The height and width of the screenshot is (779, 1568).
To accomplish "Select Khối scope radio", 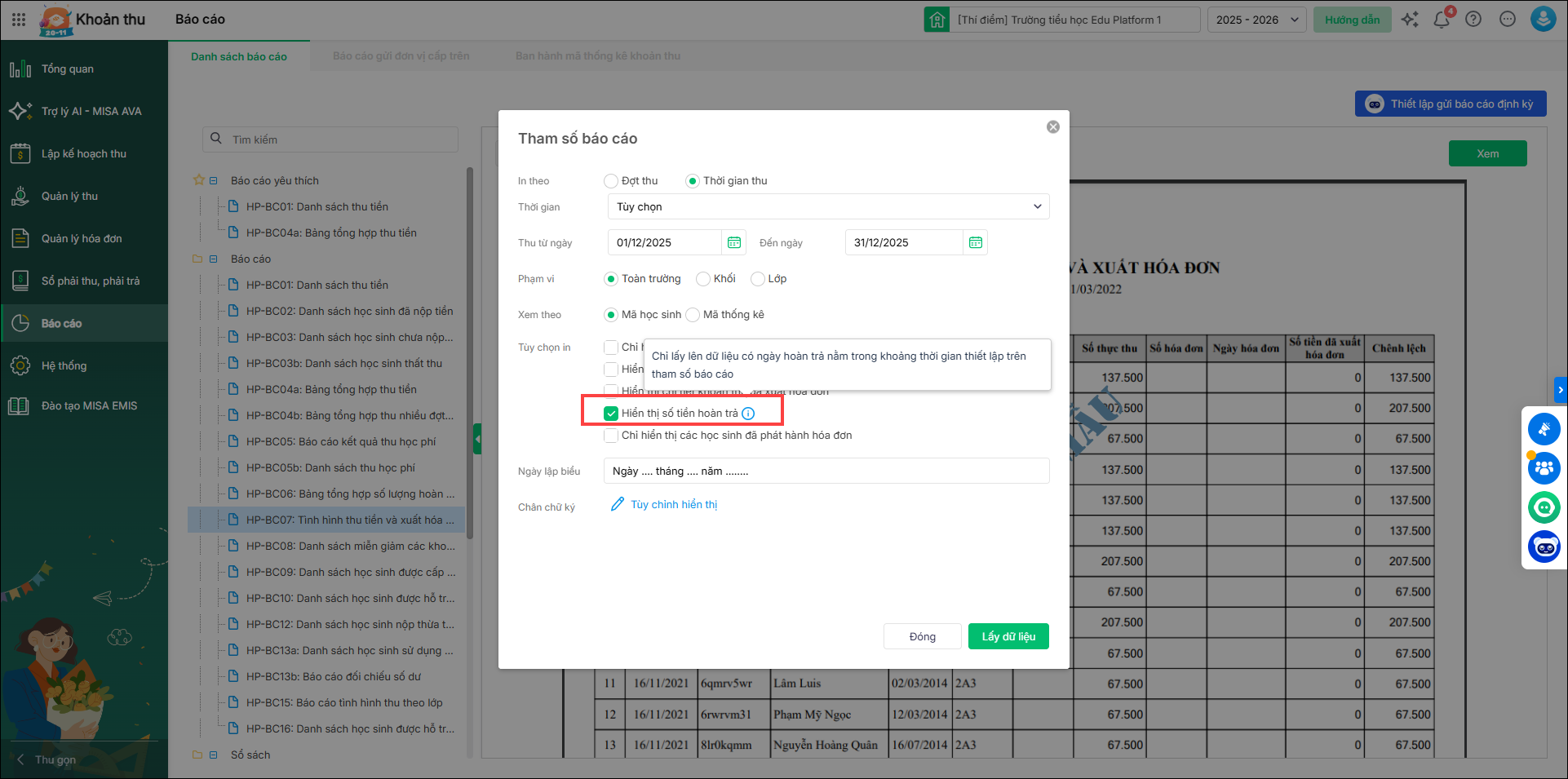I will [x=703, y=279].
